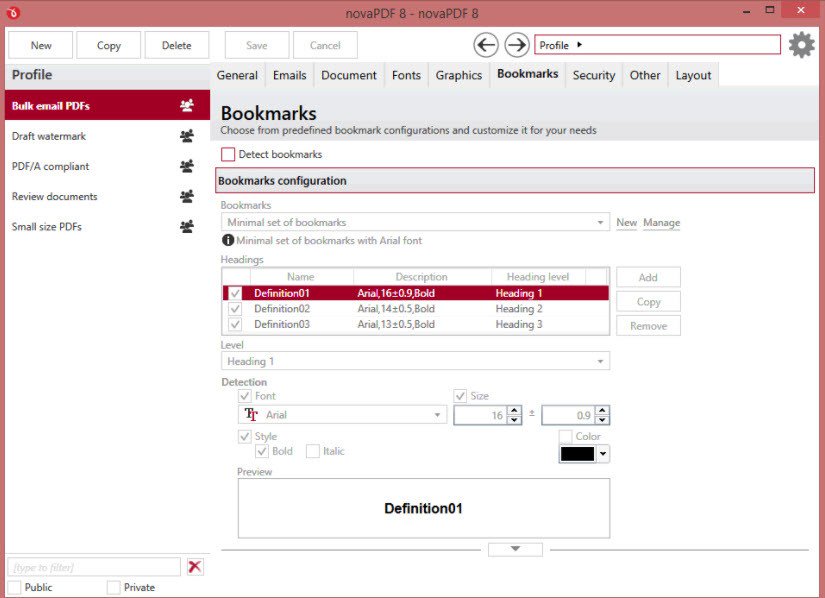
Task: Click the black color swatch
Action: click(577, 453)
